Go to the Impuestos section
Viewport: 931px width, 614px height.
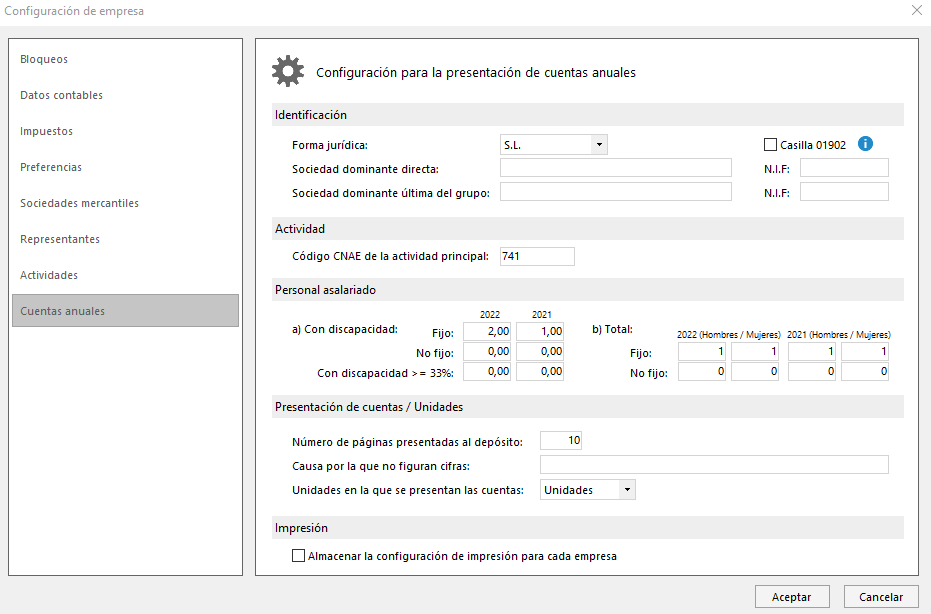(x=46, y=131)
